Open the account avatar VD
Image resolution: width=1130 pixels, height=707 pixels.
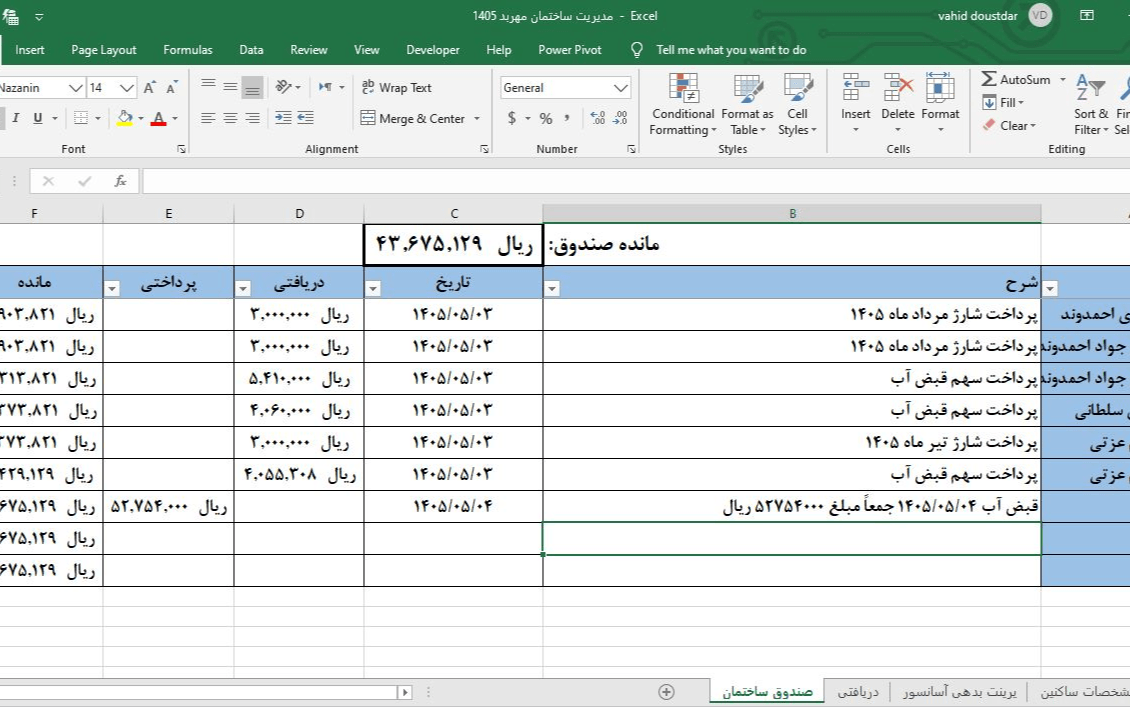[x=1040, y=15]
